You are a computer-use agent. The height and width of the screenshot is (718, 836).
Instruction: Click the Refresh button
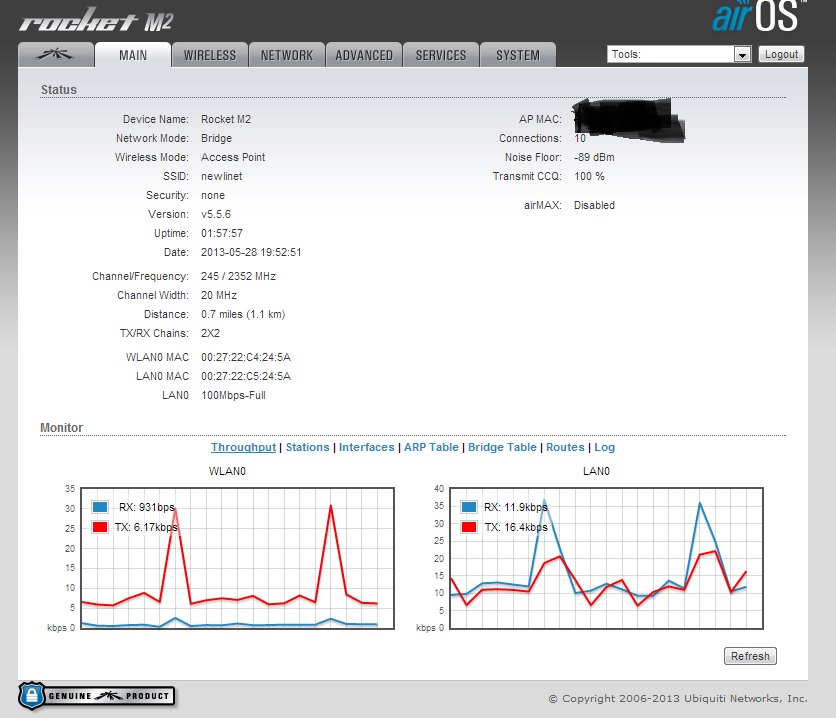tap(750, 656)
